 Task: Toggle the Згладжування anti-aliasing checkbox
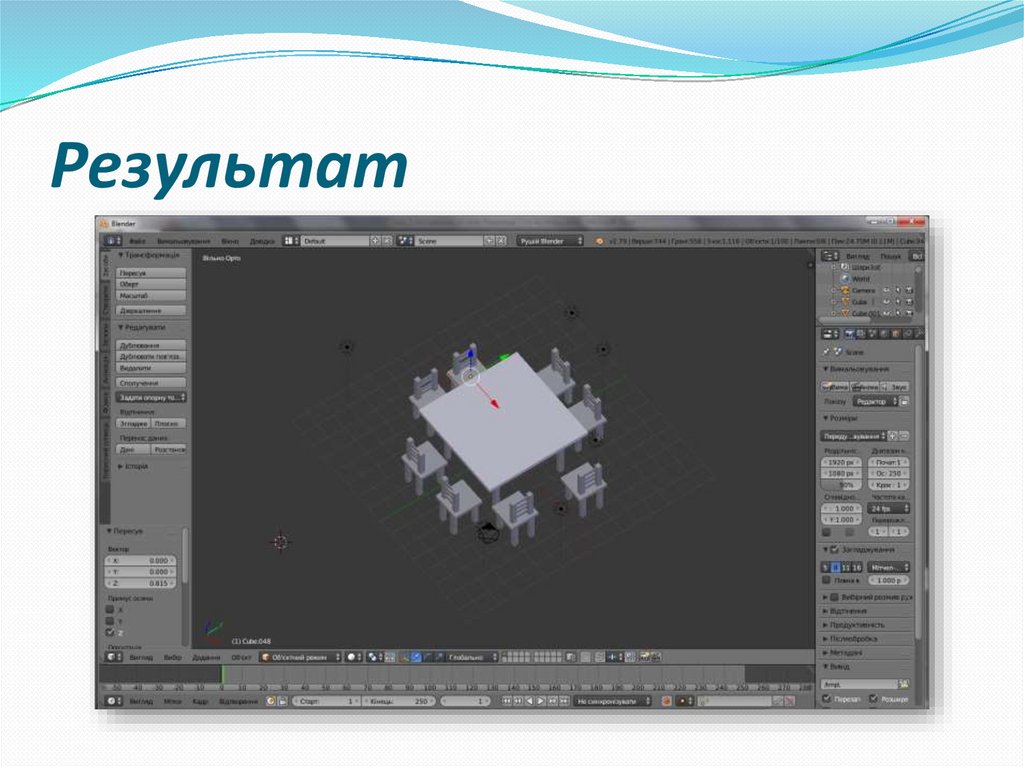coord(835,550)
